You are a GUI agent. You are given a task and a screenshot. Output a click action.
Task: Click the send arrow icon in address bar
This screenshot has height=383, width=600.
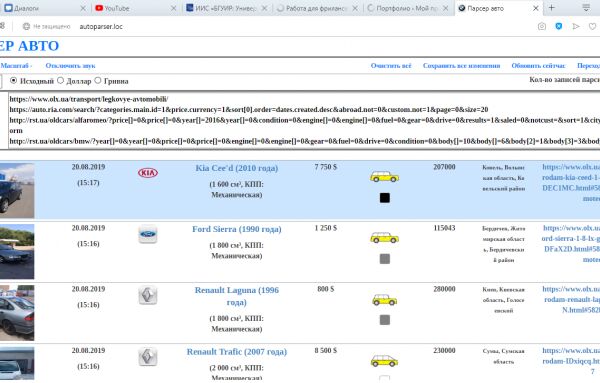point(576,26)
